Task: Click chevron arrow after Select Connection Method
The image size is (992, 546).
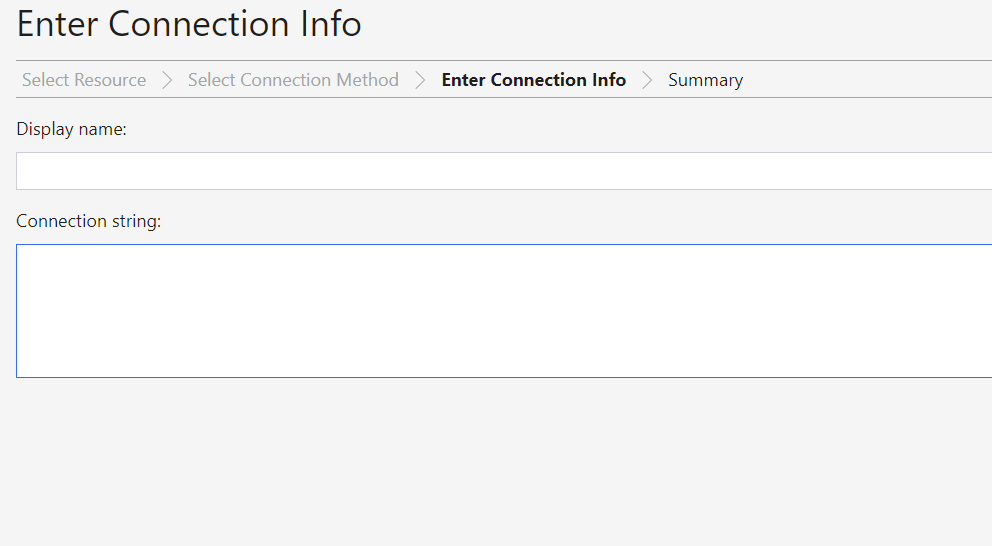Action: [x=420, y=80]
